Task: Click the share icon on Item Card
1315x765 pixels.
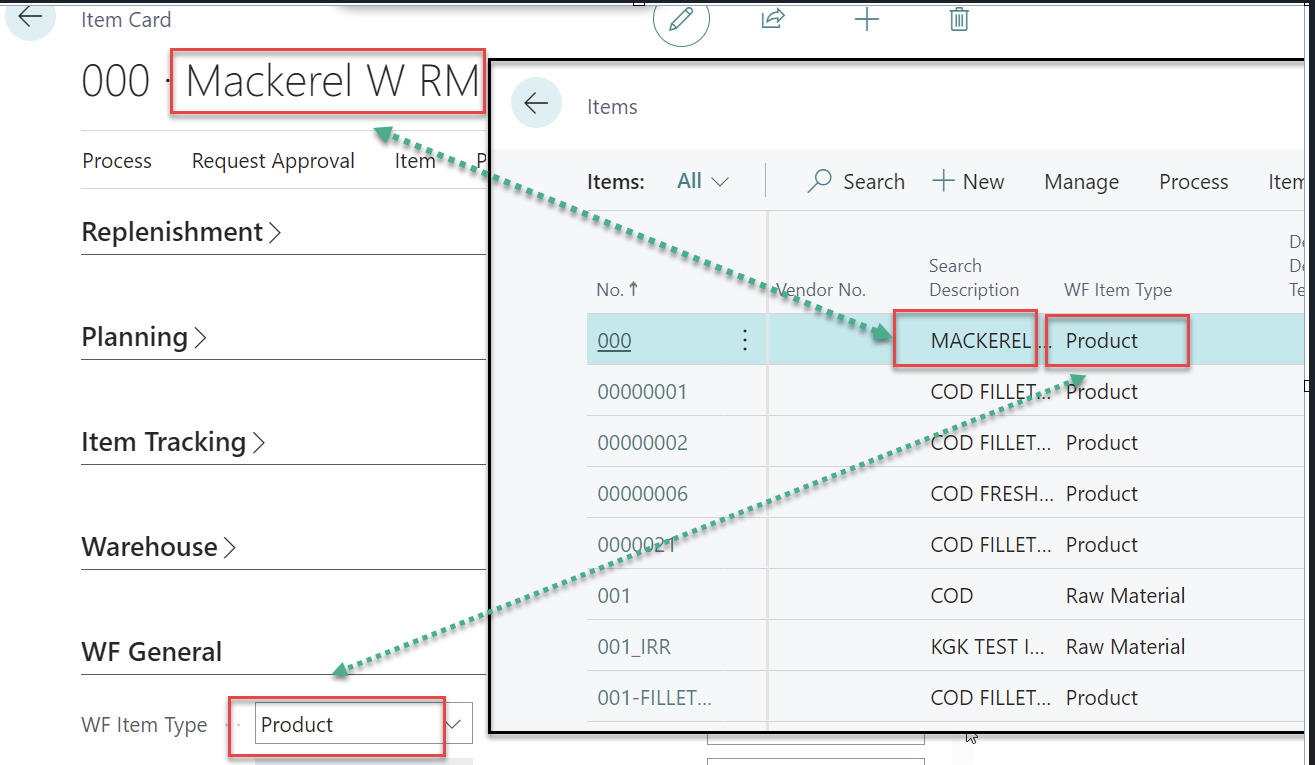Action: coord(772,19)
